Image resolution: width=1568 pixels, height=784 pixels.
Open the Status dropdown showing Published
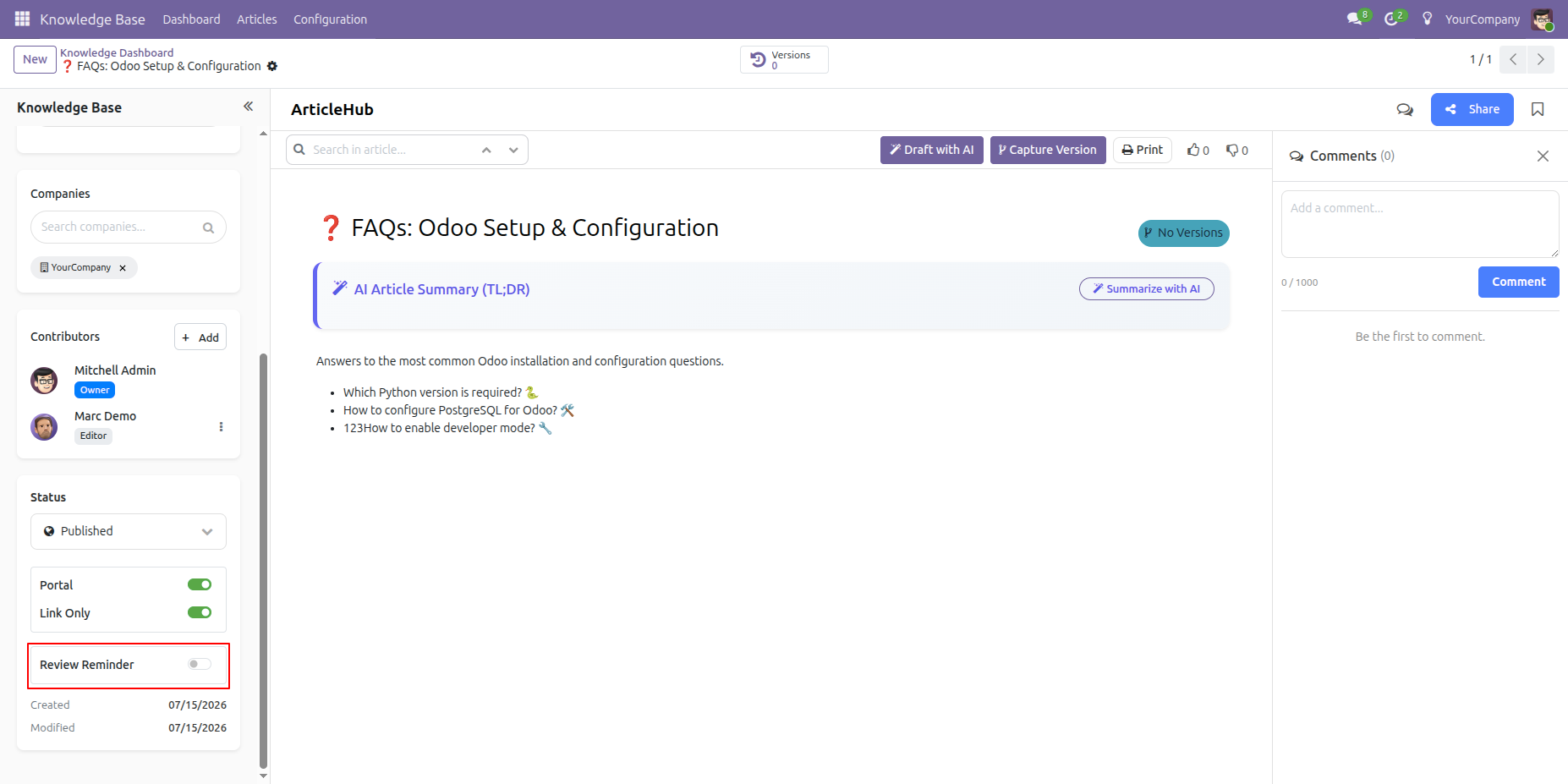tap(129, 531)
